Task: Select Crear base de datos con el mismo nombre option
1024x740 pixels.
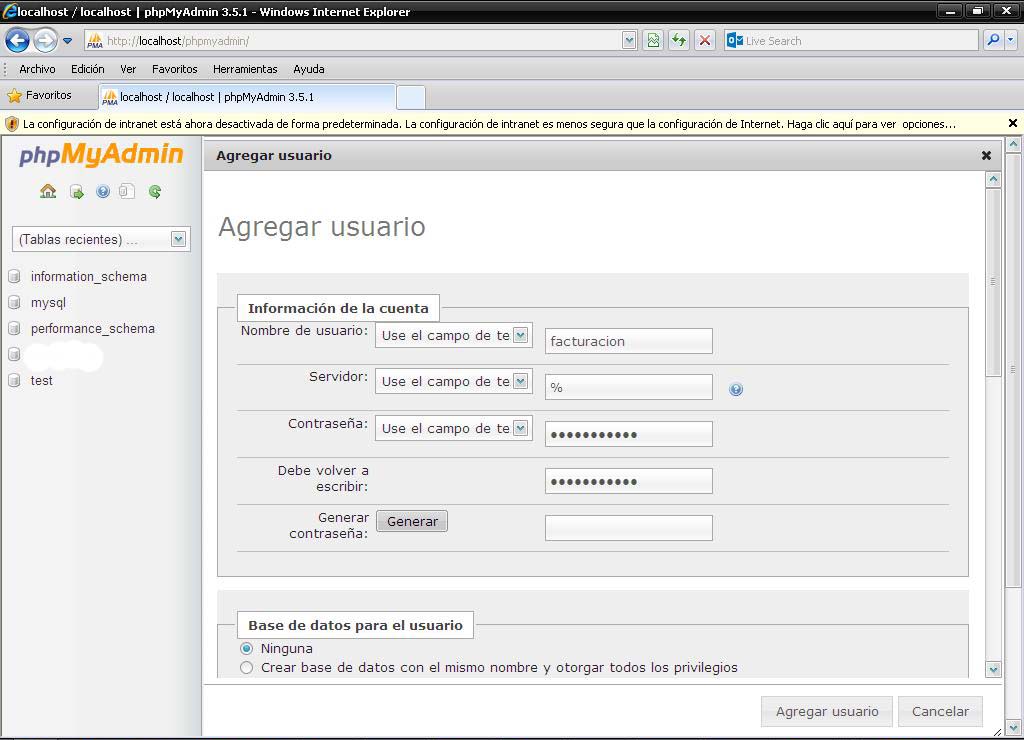Action: tap(246, 668)
